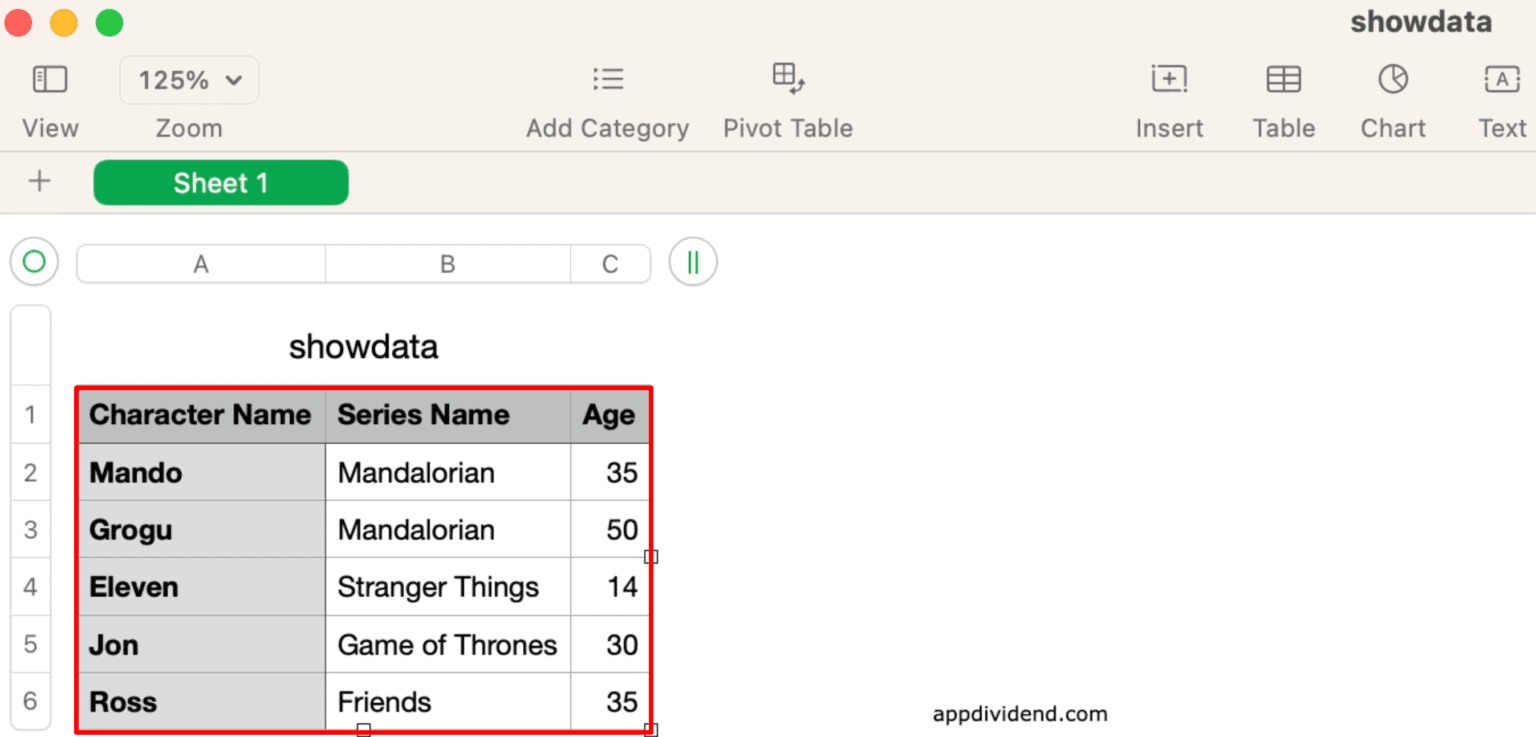Screen dimensions: 1536x737
Task: Expand column B header options
Action: click(x=446, y=263)
